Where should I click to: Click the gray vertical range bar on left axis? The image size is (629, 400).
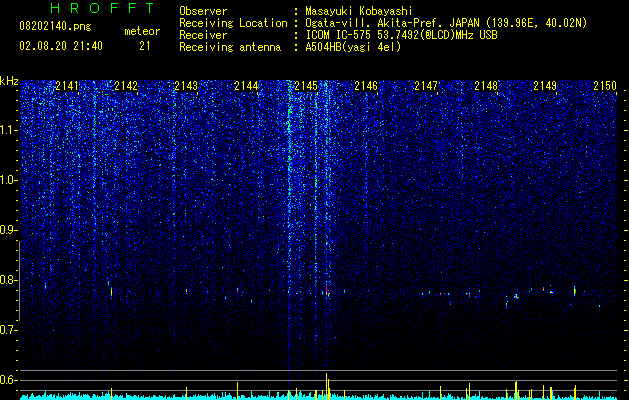[x=19, y=281]
